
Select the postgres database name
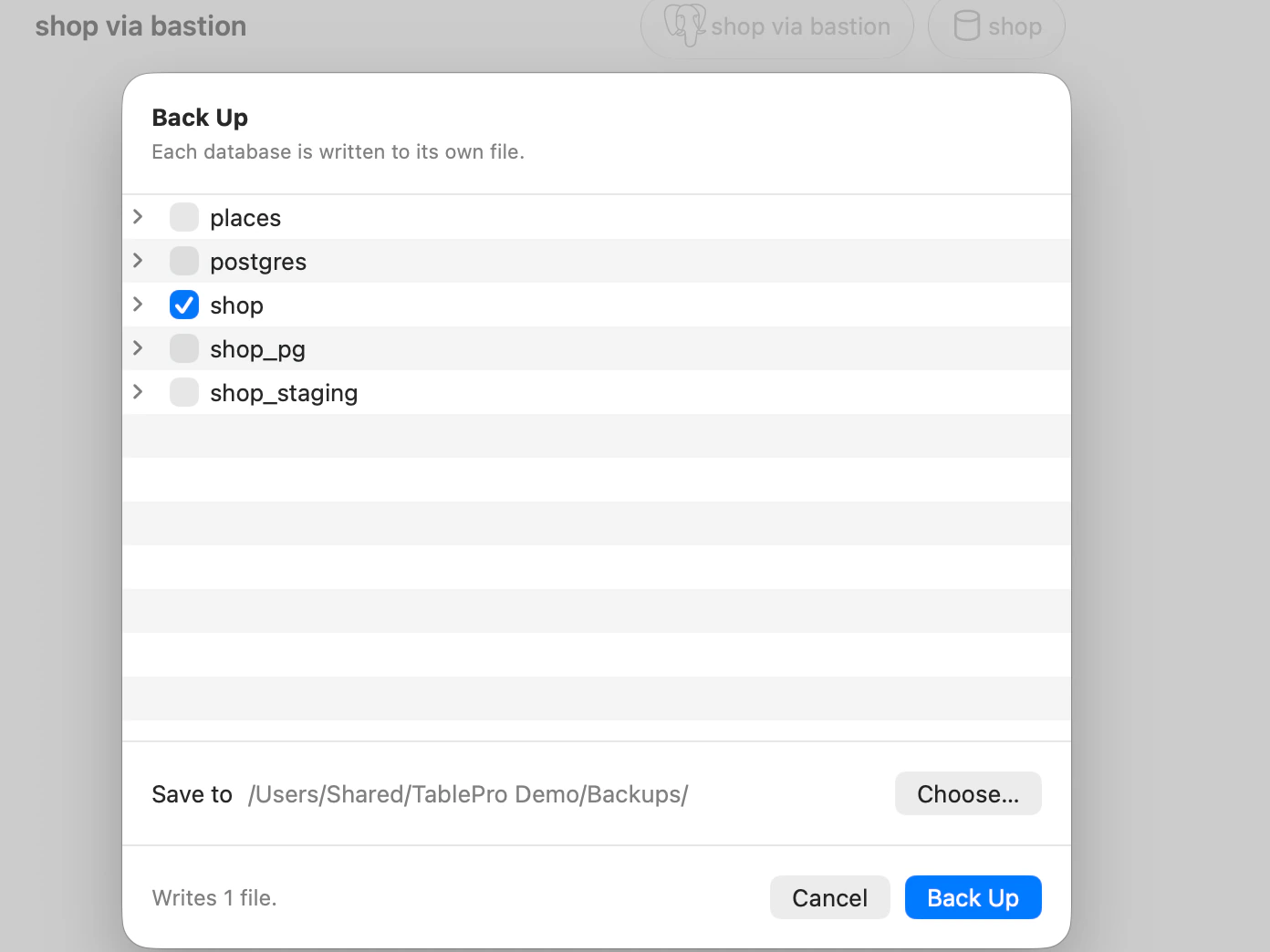tap(258, 262)
